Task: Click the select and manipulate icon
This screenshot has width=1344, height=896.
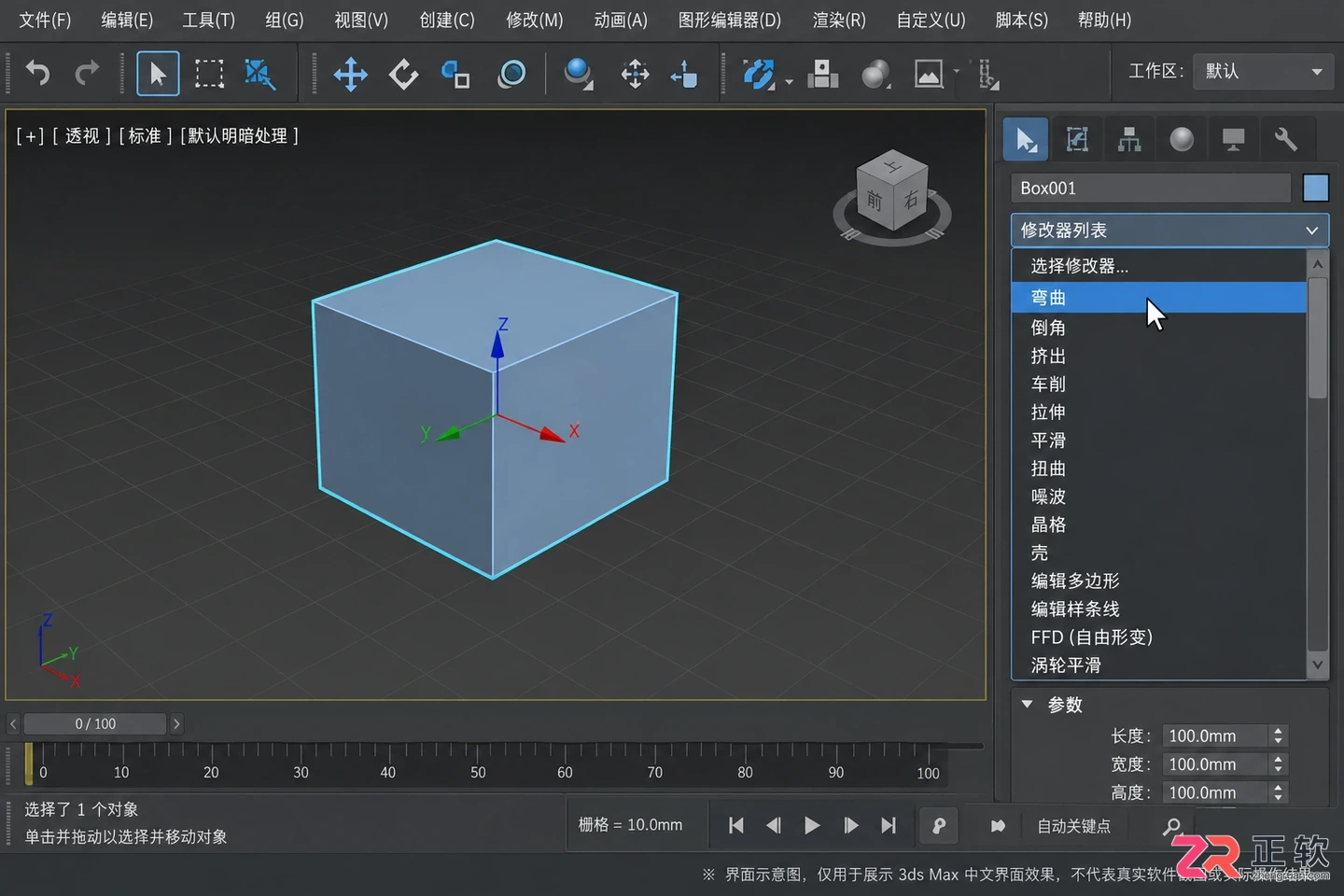Action: [684, 74]
